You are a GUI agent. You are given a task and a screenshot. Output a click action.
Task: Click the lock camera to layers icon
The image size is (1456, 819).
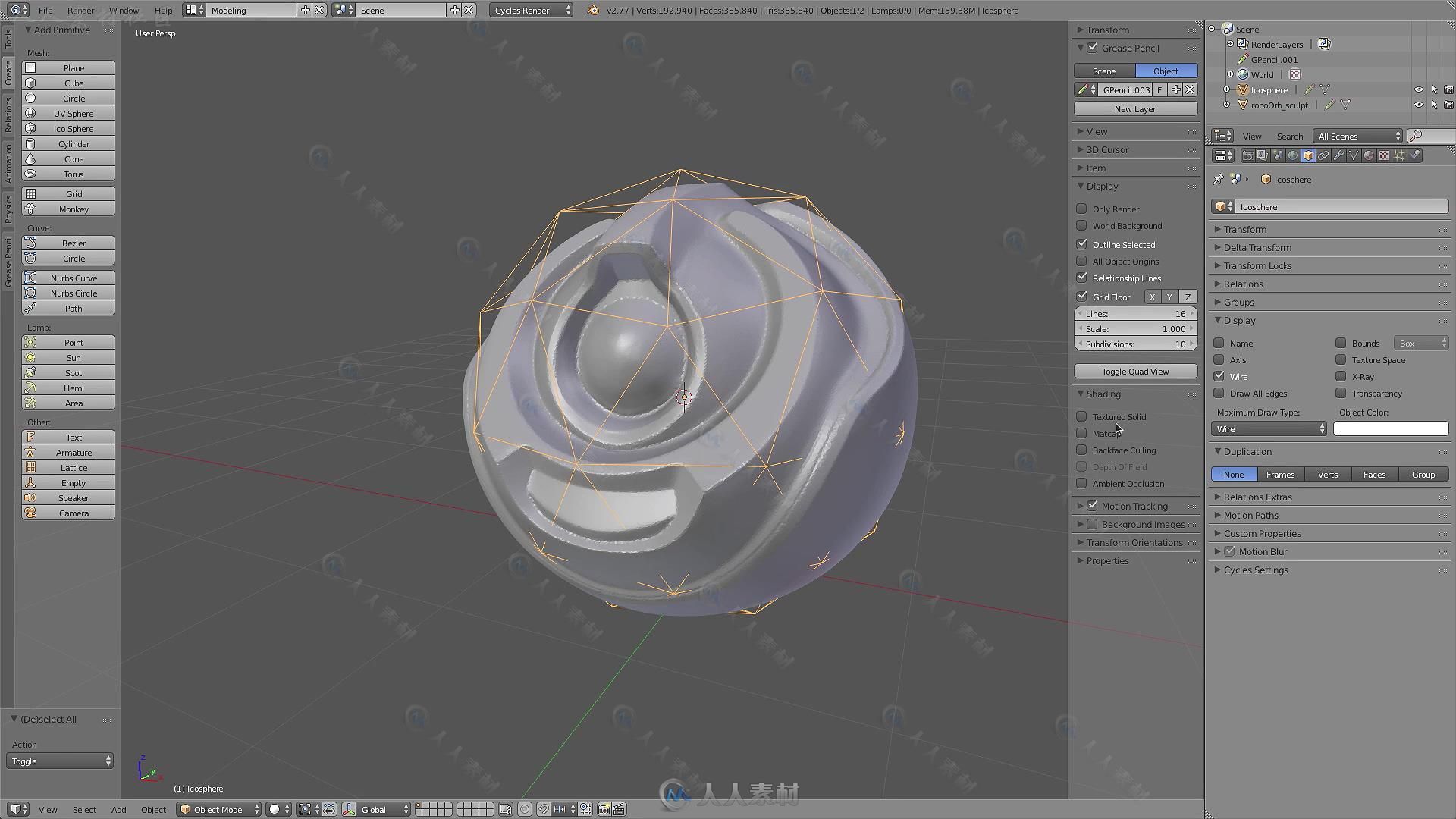coord(506,809)
